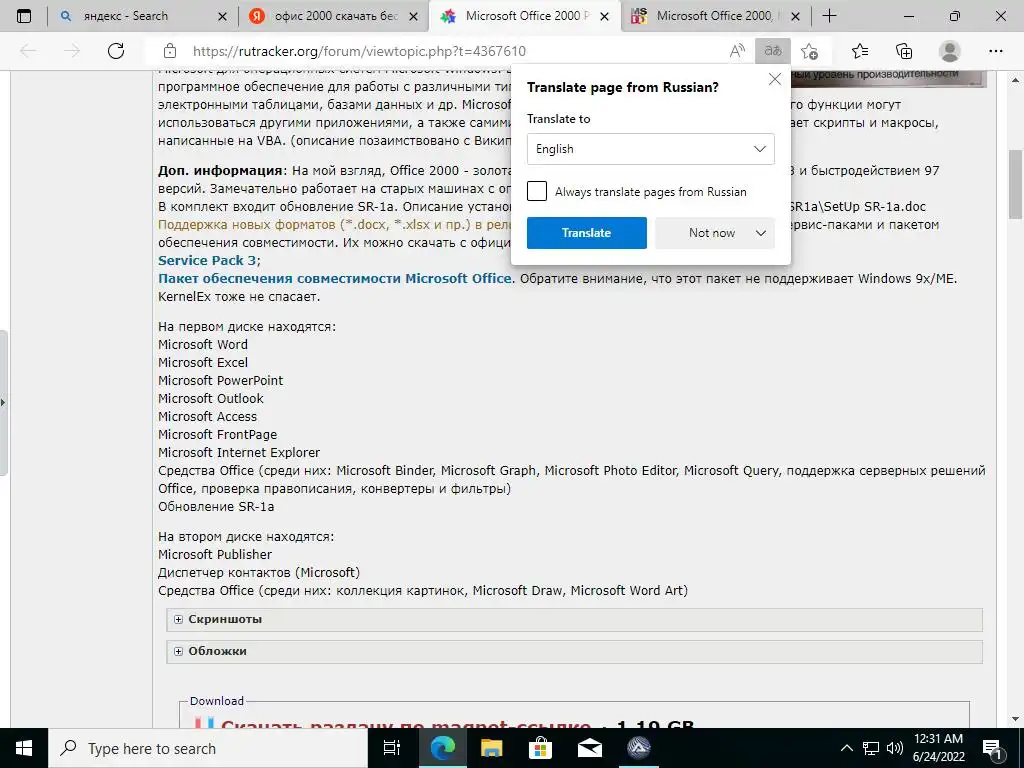1024x768 pixels.
Task: Open Collections icon in toolbar
Action: tap(904, 51)
